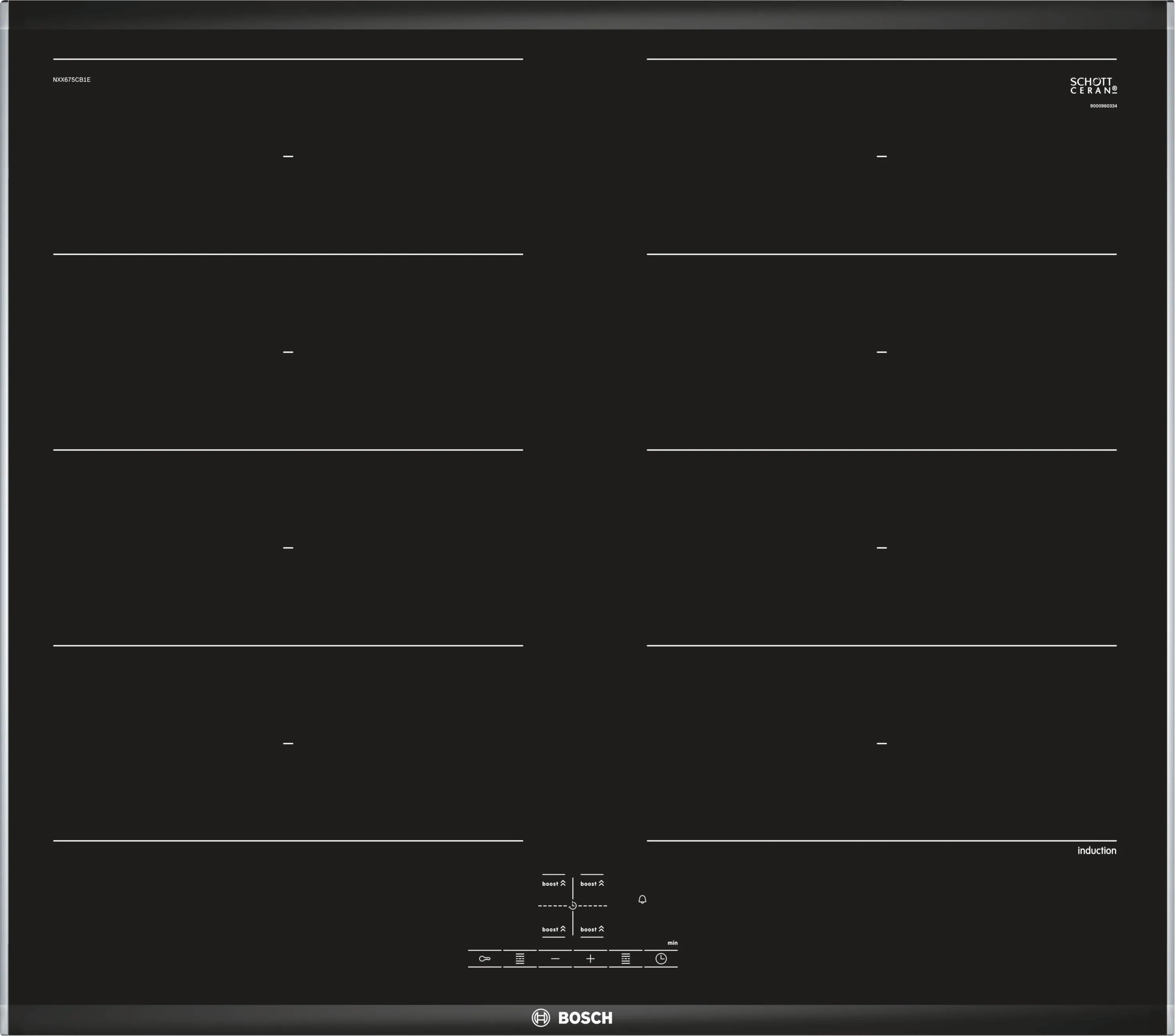Toggle boost for the front-right zone
The image size is (1175, 1036).
pos(592,929)
